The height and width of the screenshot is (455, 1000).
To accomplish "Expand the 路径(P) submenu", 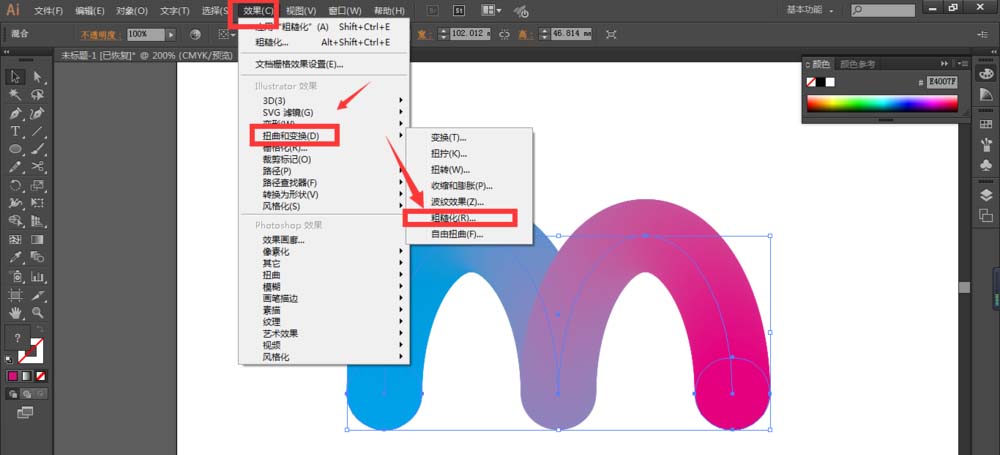I will 325,171.
